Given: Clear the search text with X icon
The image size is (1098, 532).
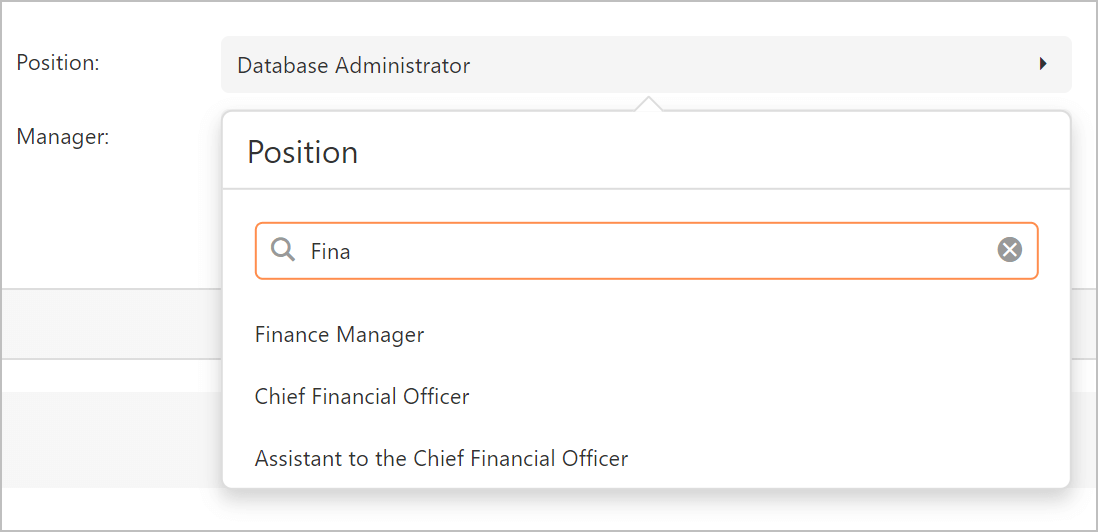Looking at the screenshot, I should (1010, 250).
